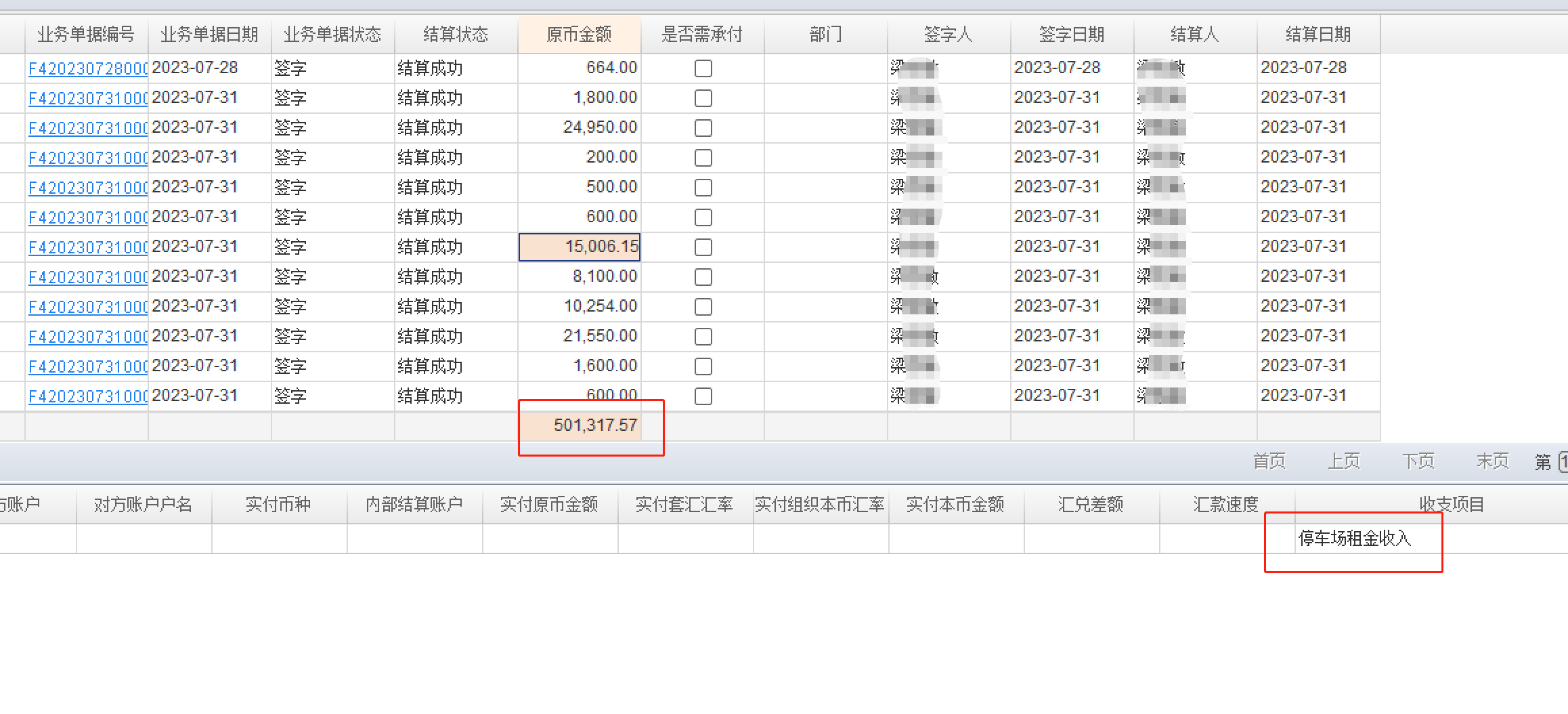This screenshot has height=714, width=1568.
Task: Select the 结算日期 cell in the 664.00 row
Action: coord(1319,68)
